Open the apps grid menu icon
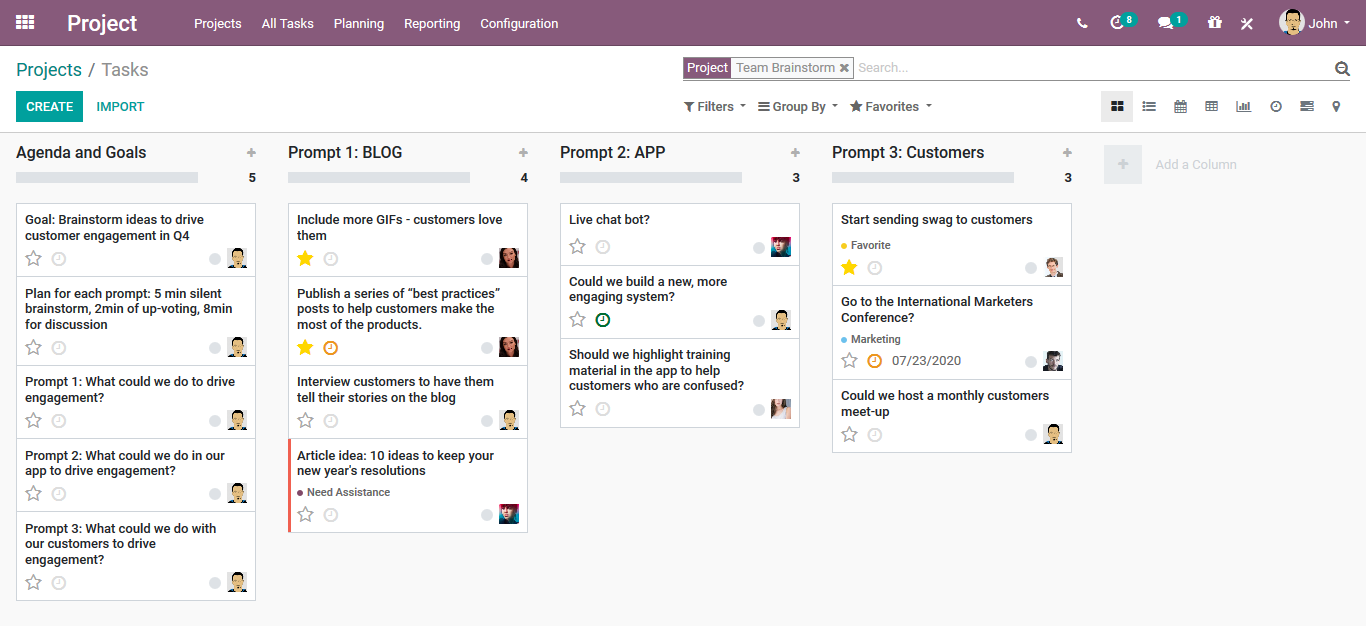The height and width of the screenshot is (626, 1366). (25, 22)
